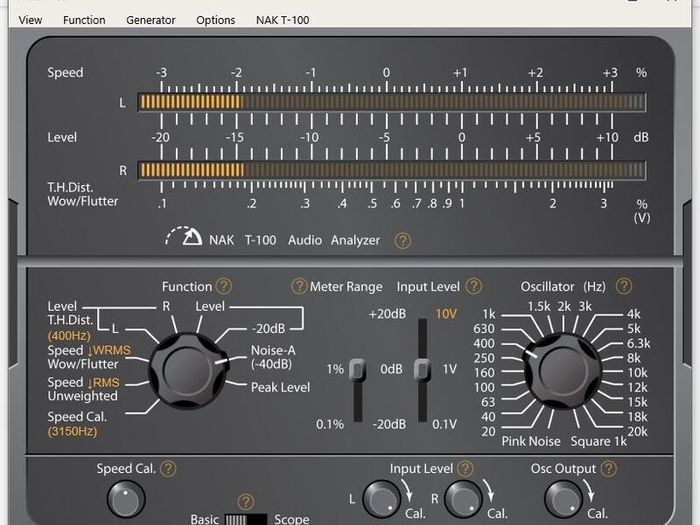Image resolution: width=700 pixels, height=525 pixels.
Task: Click the L input level knob
Action: coord(381,499)
